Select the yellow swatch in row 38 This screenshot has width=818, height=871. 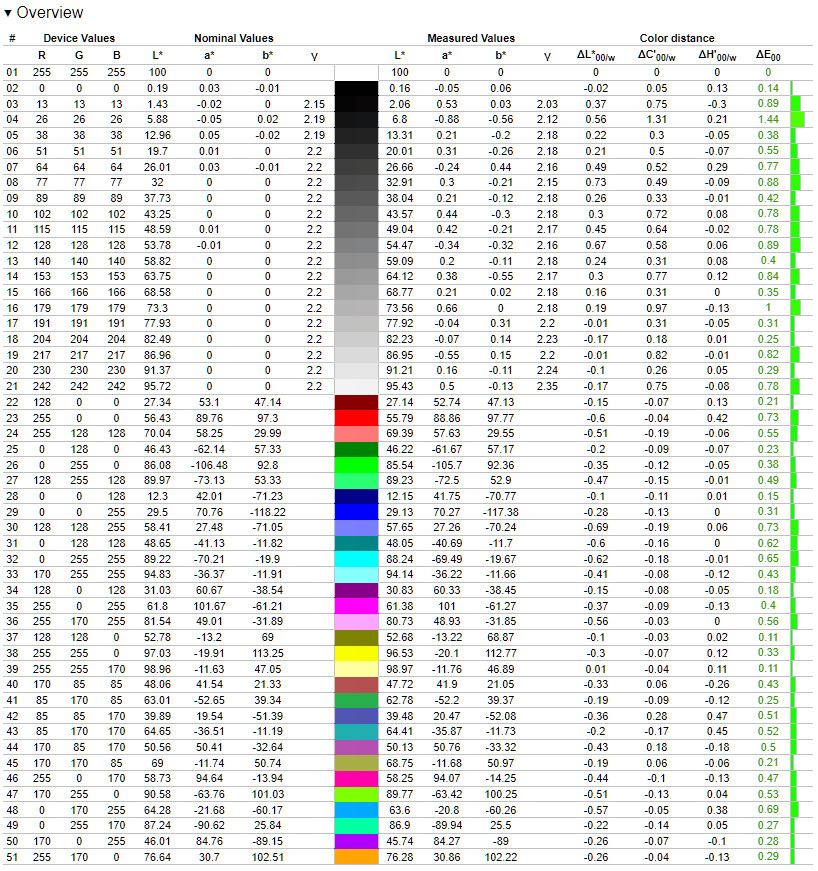pyautogui.click(x=356, y=653)
